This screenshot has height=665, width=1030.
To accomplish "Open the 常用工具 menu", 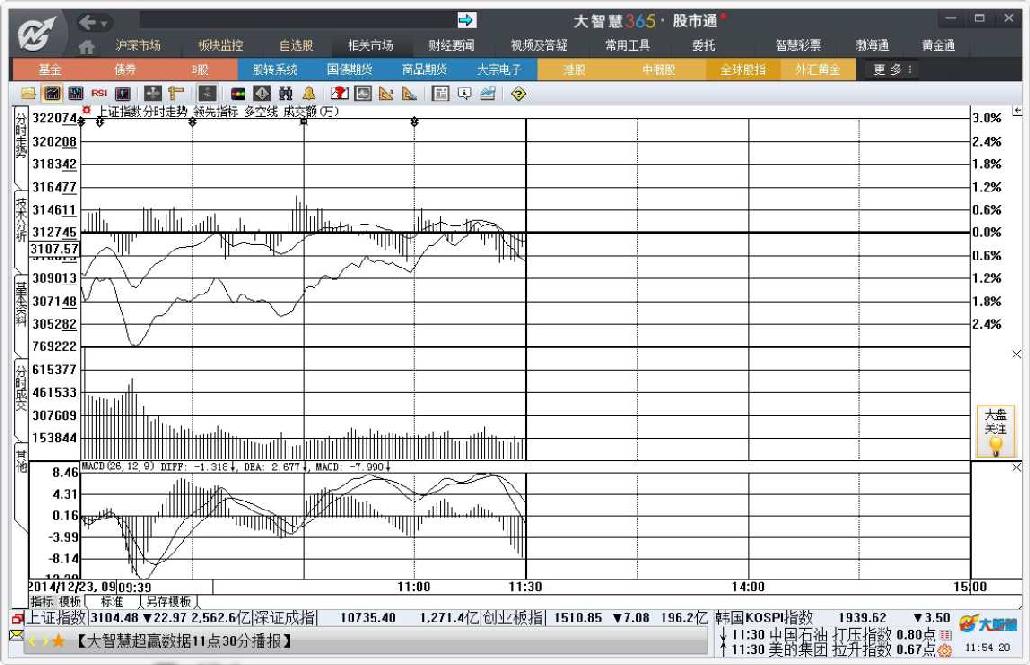I will [x=628, y=45].
